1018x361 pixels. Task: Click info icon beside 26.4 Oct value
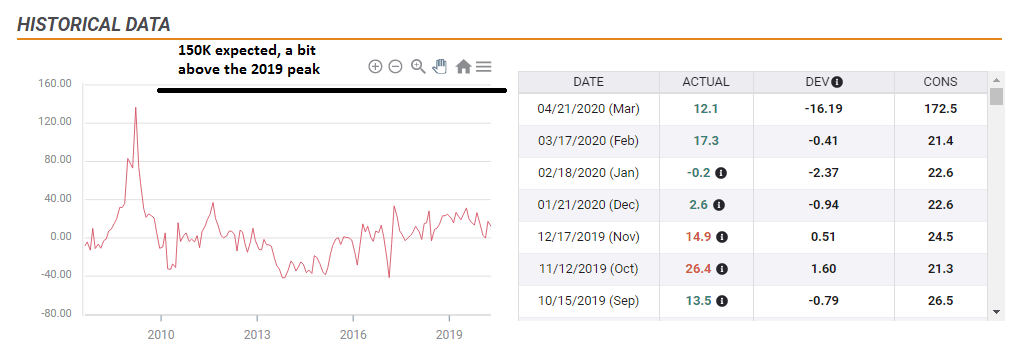722,269
